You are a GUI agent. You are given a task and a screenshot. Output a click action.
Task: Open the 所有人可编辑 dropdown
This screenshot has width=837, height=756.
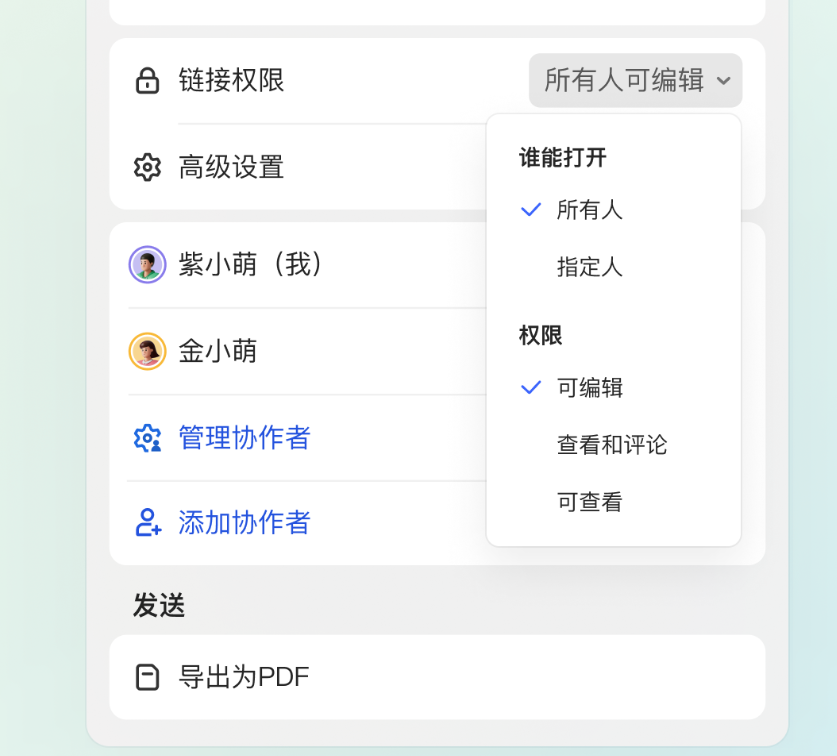(635, 81)
